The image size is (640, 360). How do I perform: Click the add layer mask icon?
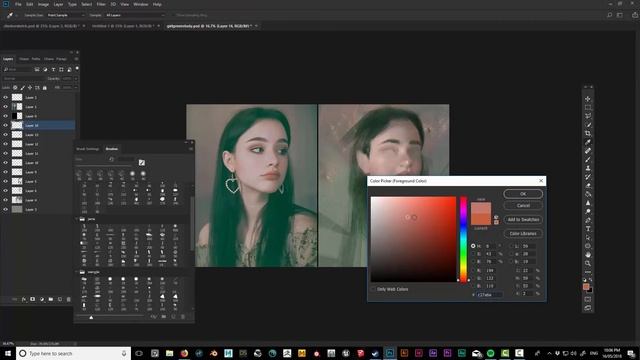pyautogui.click(x=33, y=299)
